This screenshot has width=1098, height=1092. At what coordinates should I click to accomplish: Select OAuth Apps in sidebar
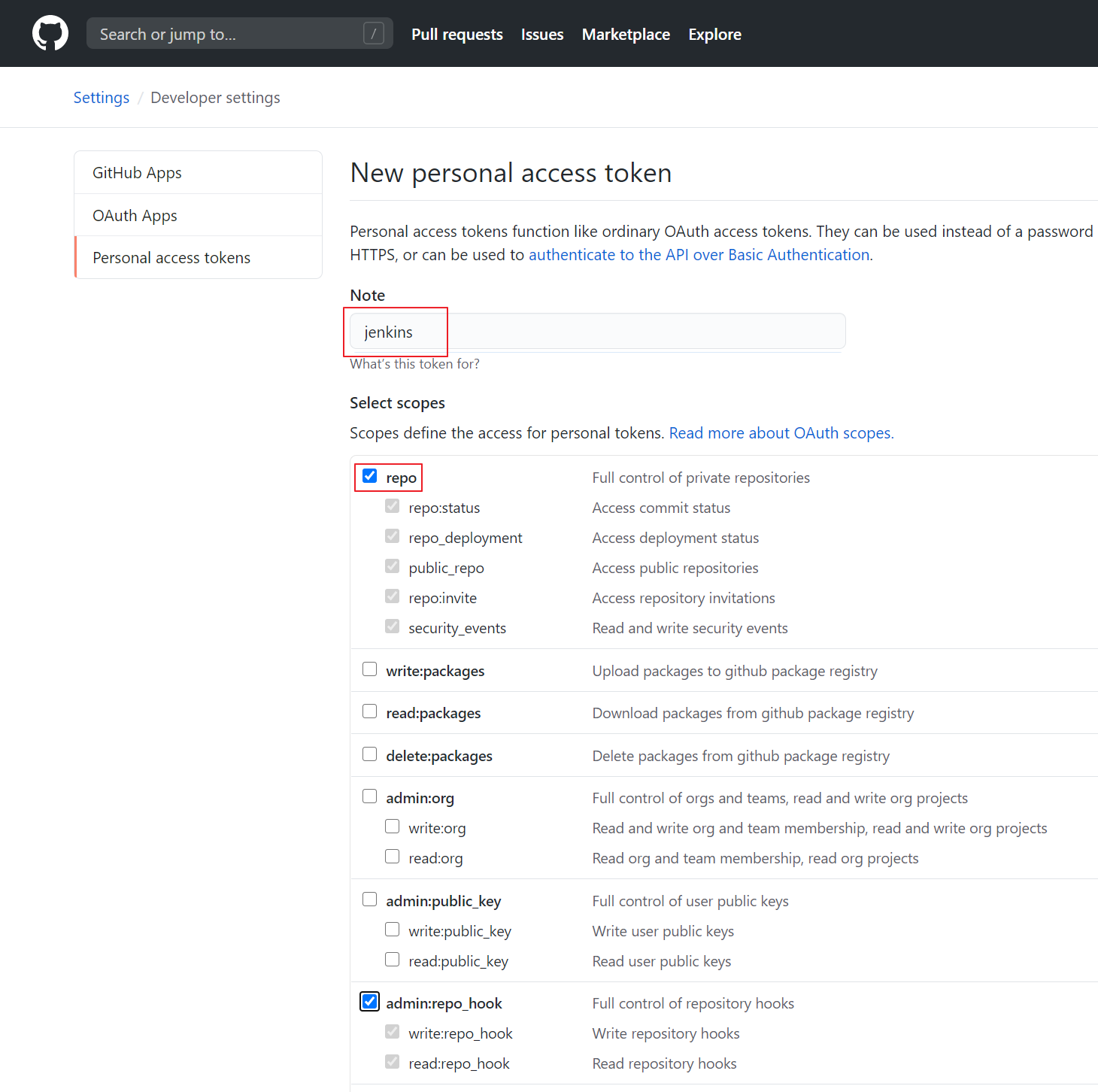point(199,215)
